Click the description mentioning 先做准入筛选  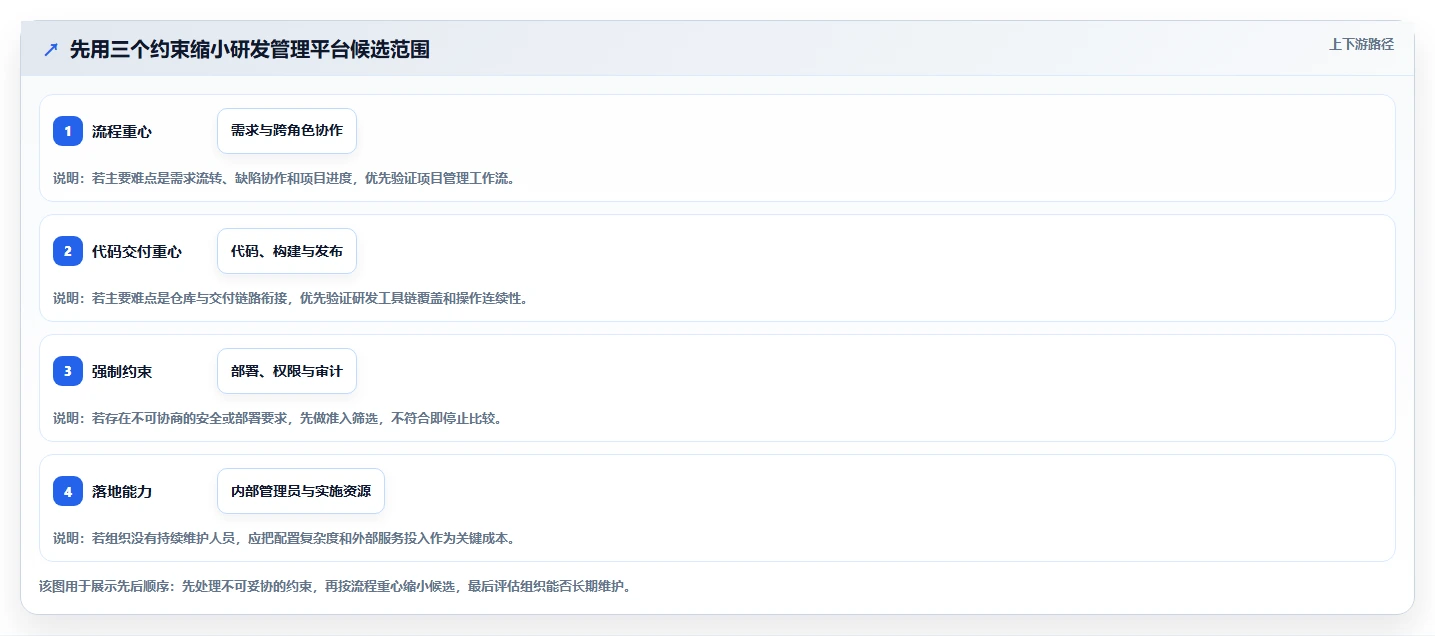pos(278,418)
